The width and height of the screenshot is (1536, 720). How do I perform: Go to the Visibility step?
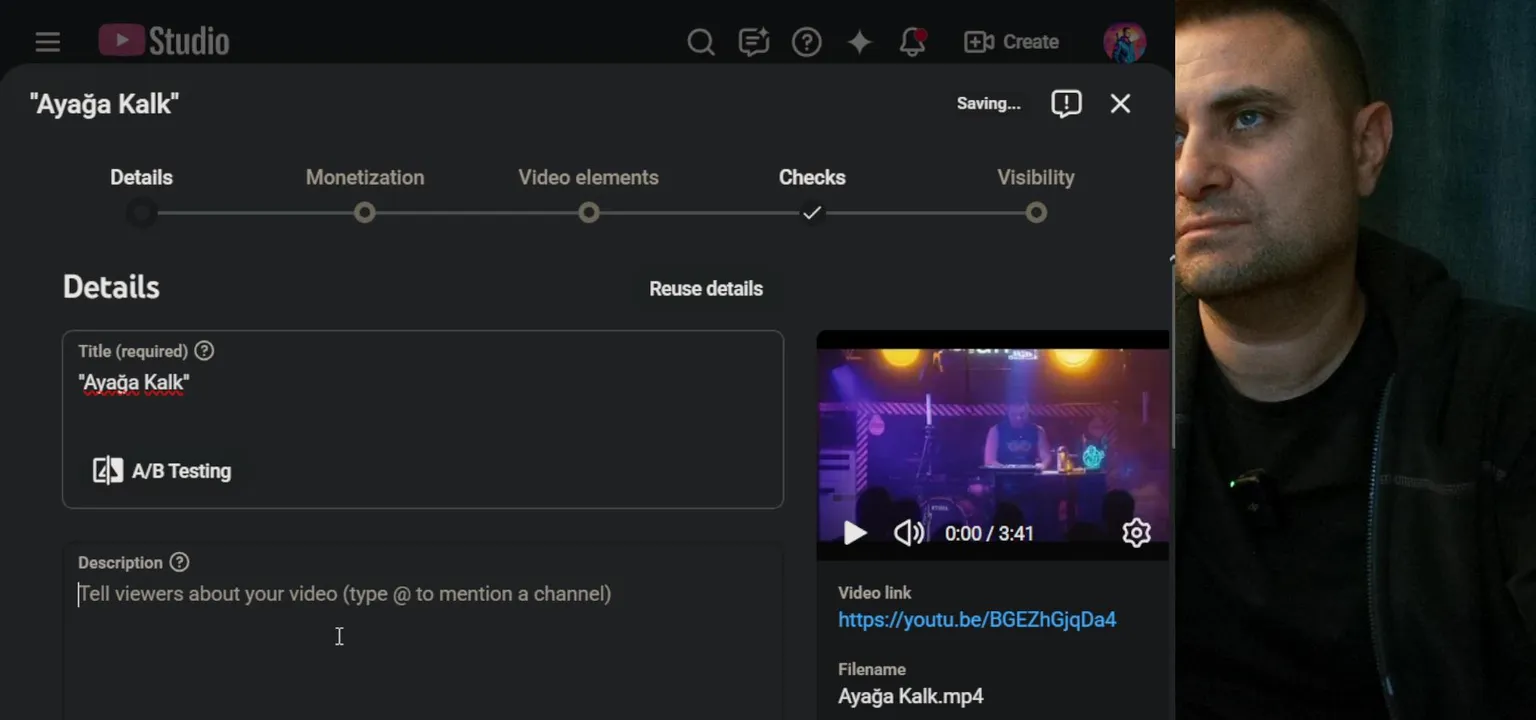pyautogui.click(x=1036, y=178)
